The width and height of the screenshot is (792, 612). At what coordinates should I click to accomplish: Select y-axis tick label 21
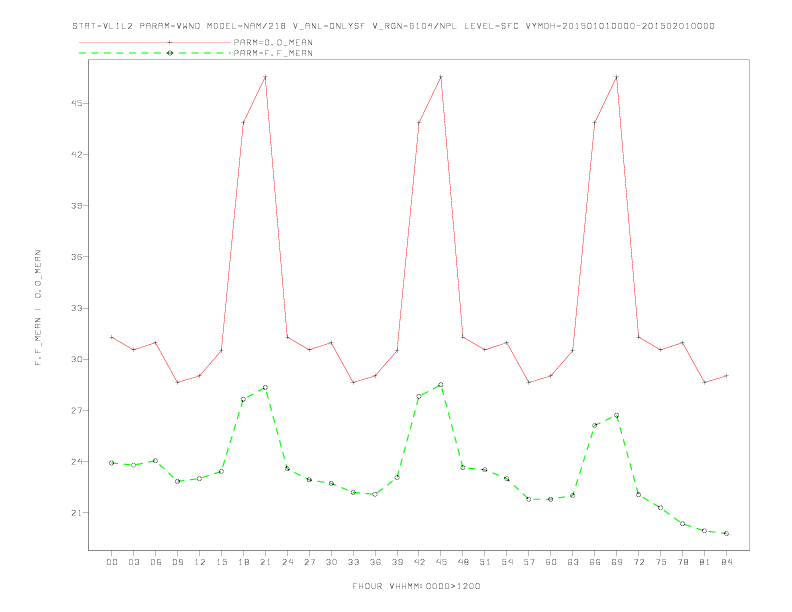pos(76,513)
